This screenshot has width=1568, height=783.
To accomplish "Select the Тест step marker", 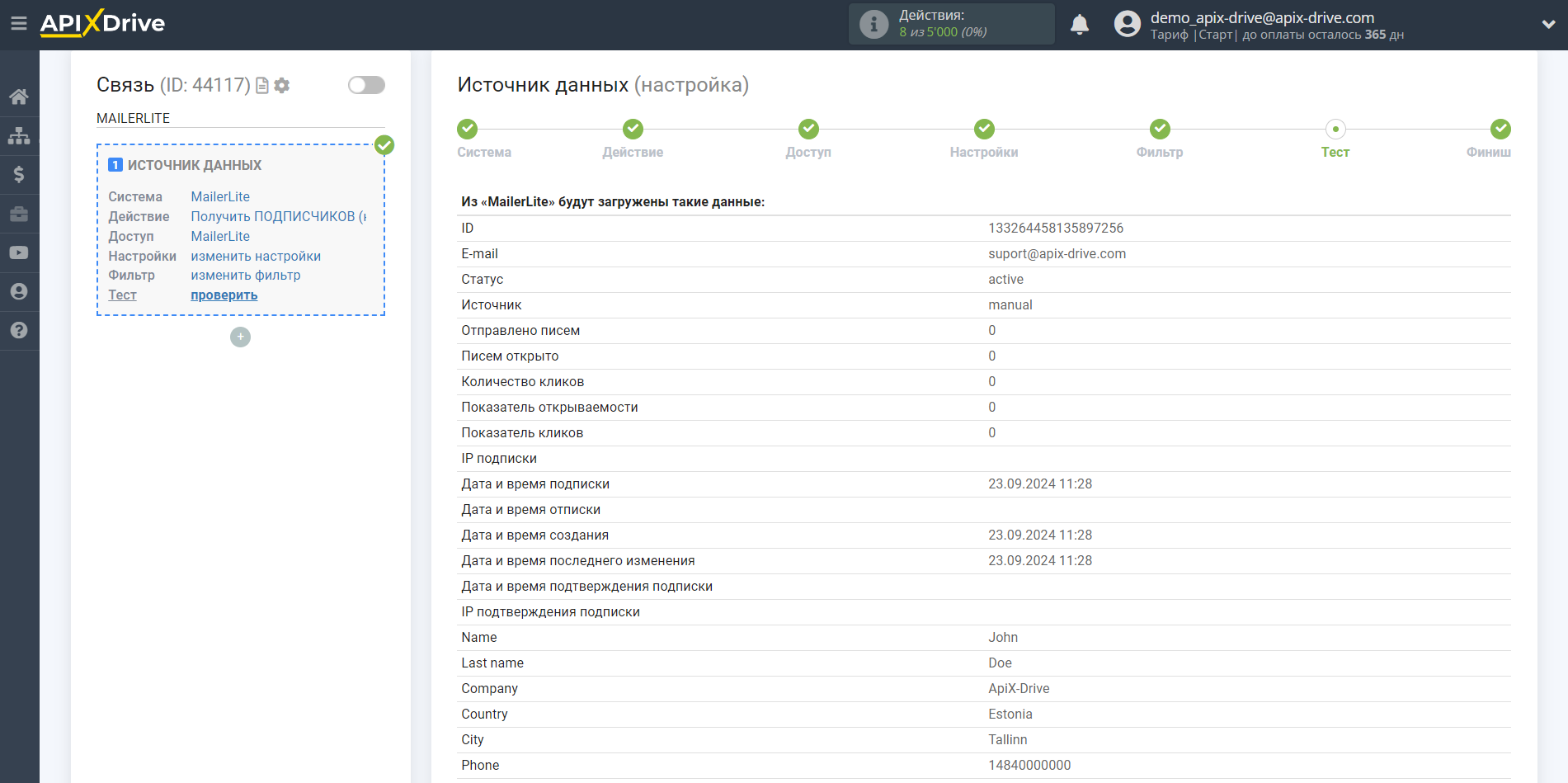I will [x=1335, y=129].
